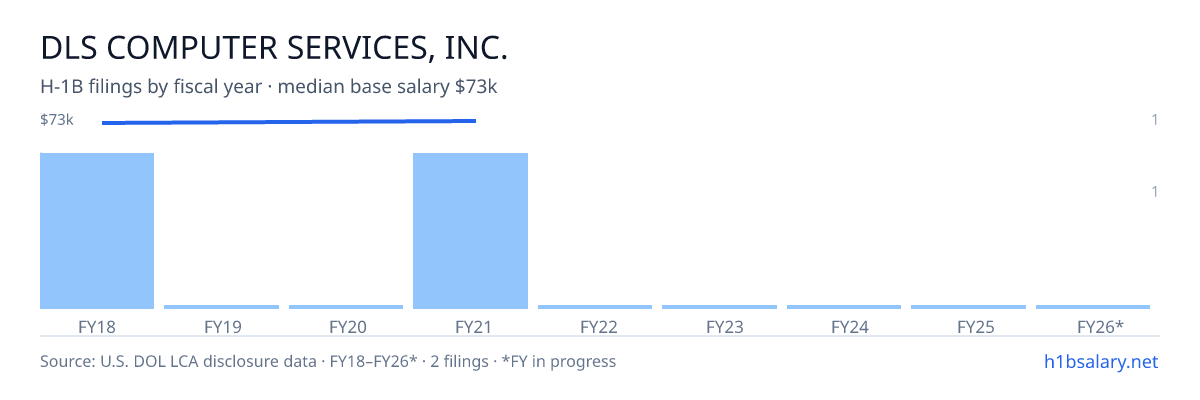
Task: Click the FY21 axis label
Action: coord(470,326)
